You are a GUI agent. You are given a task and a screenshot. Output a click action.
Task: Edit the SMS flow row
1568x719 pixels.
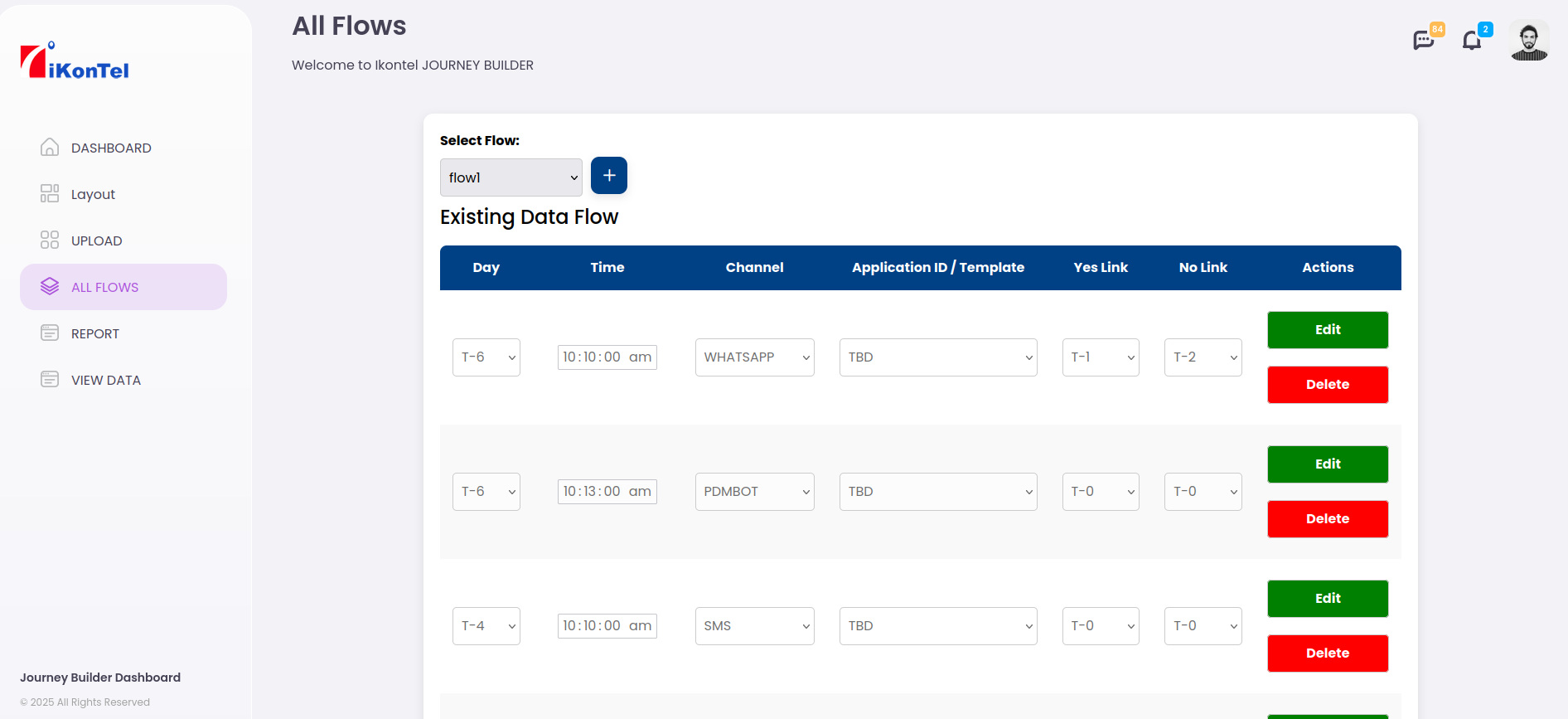tap(1328, 599)
